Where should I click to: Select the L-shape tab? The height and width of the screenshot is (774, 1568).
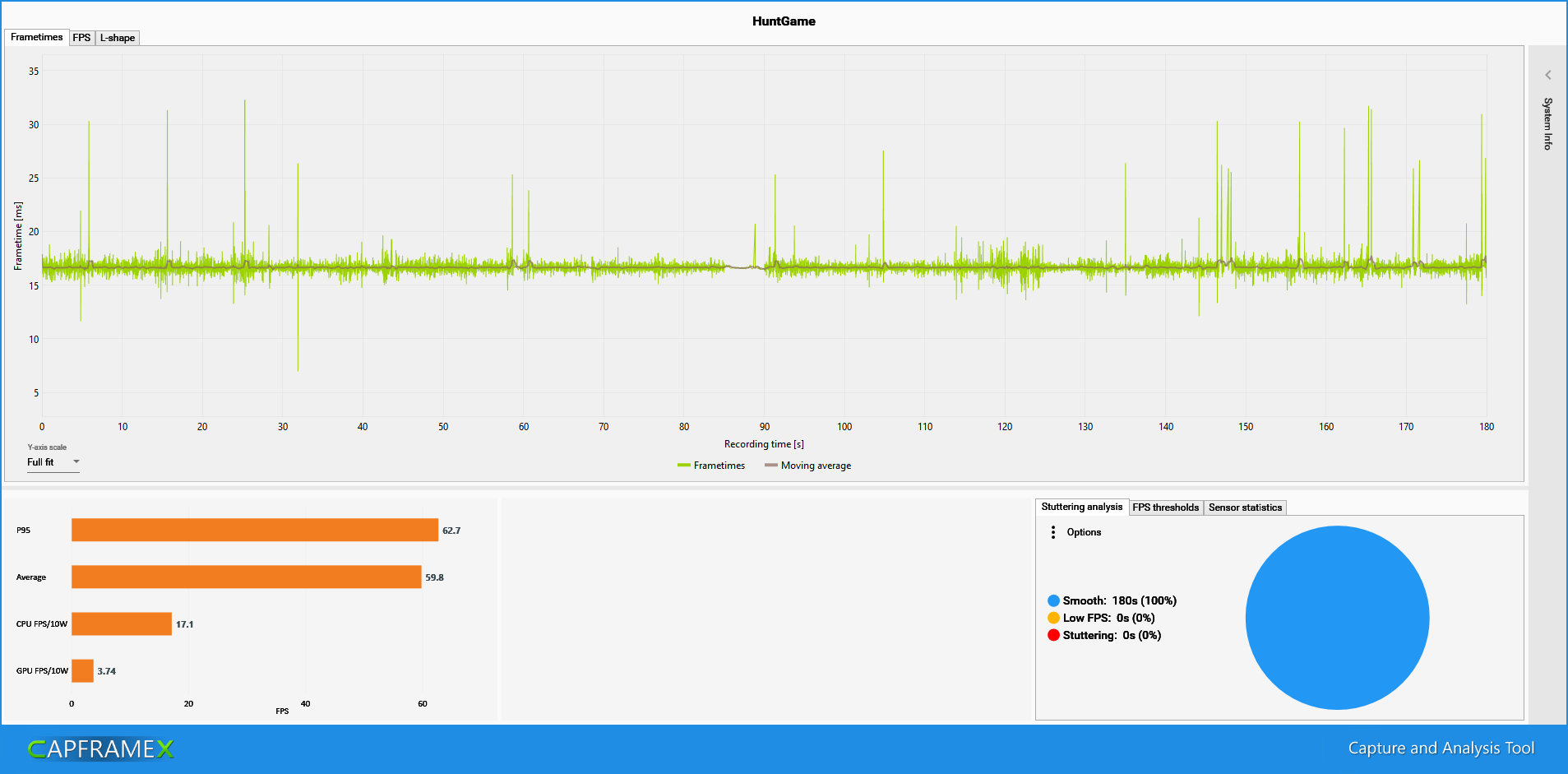coord(118,38)
